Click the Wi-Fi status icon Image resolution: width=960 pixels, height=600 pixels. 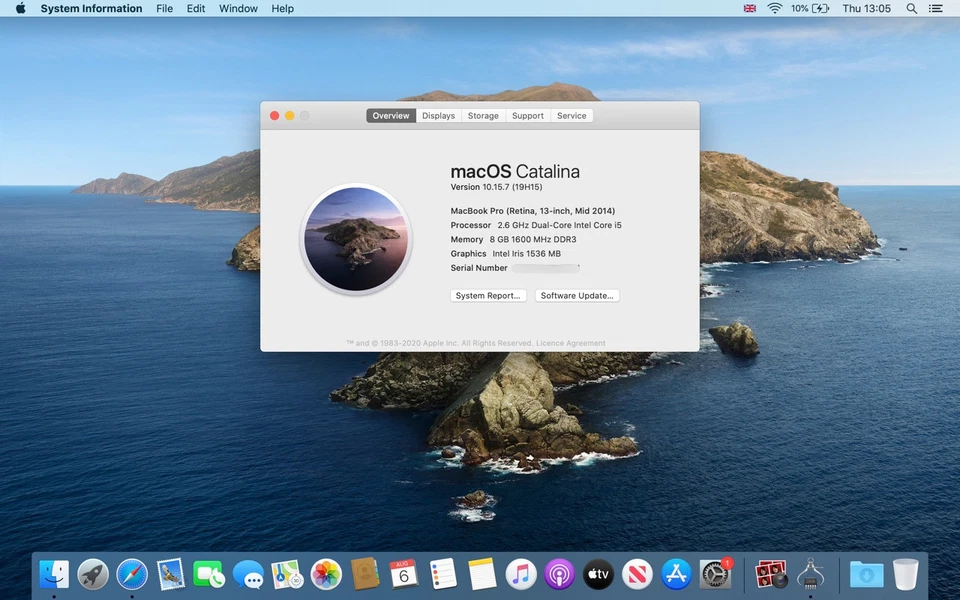tap(774, 9)
